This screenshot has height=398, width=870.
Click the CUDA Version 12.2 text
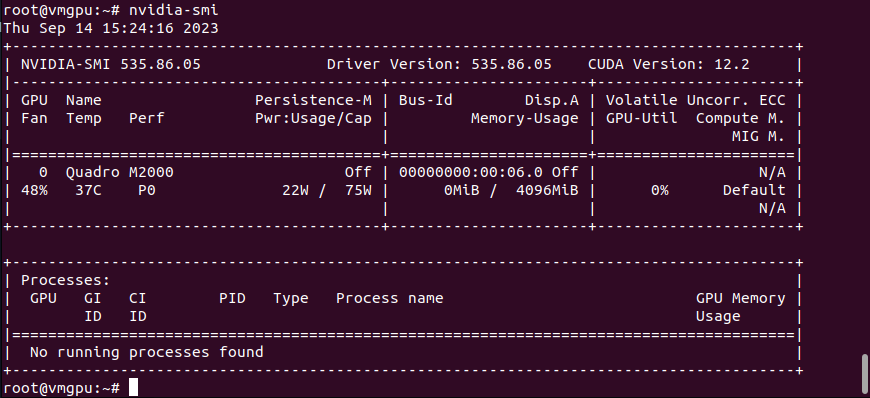(669, 64)
